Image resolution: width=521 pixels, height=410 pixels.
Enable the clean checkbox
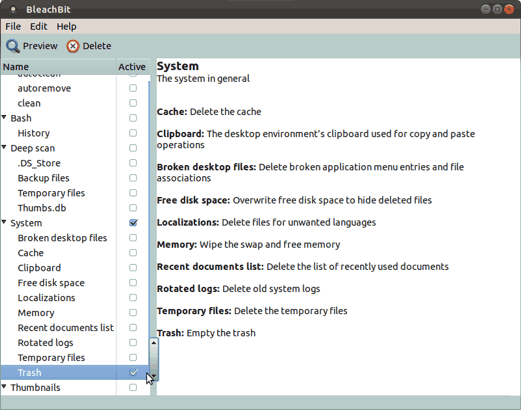[133, 103]
